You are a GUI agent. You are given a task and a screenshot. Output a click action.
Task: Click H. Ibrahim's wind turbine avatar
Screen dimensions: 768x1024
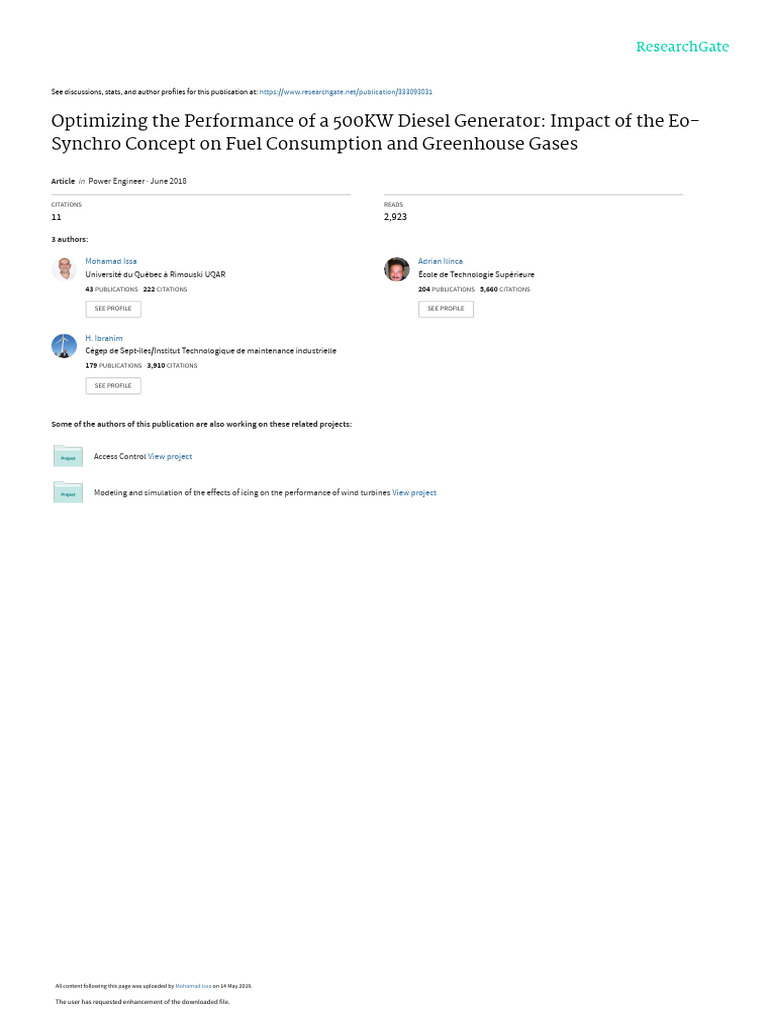tap(64, 345)
